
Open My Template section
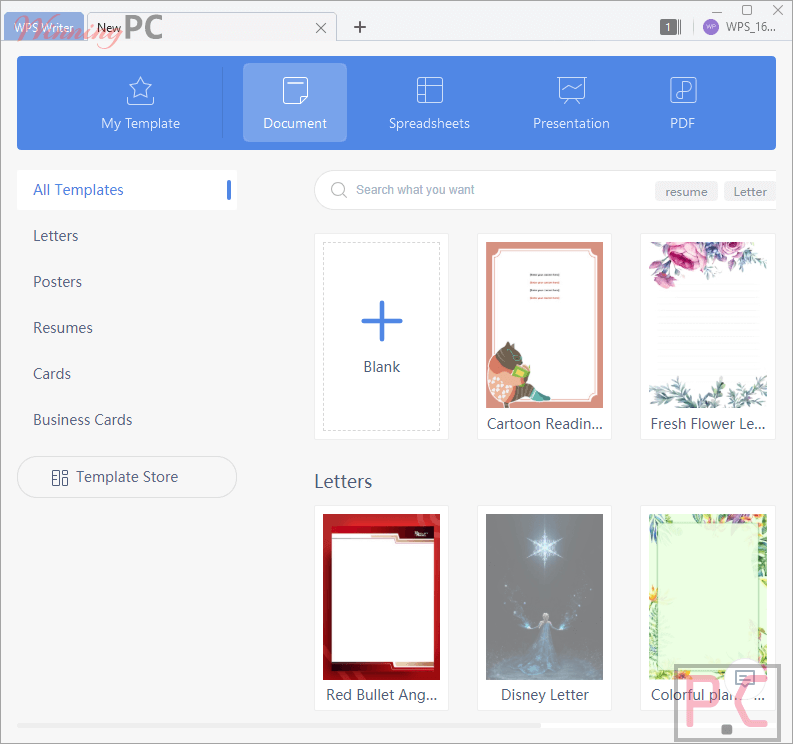point(140,103)
